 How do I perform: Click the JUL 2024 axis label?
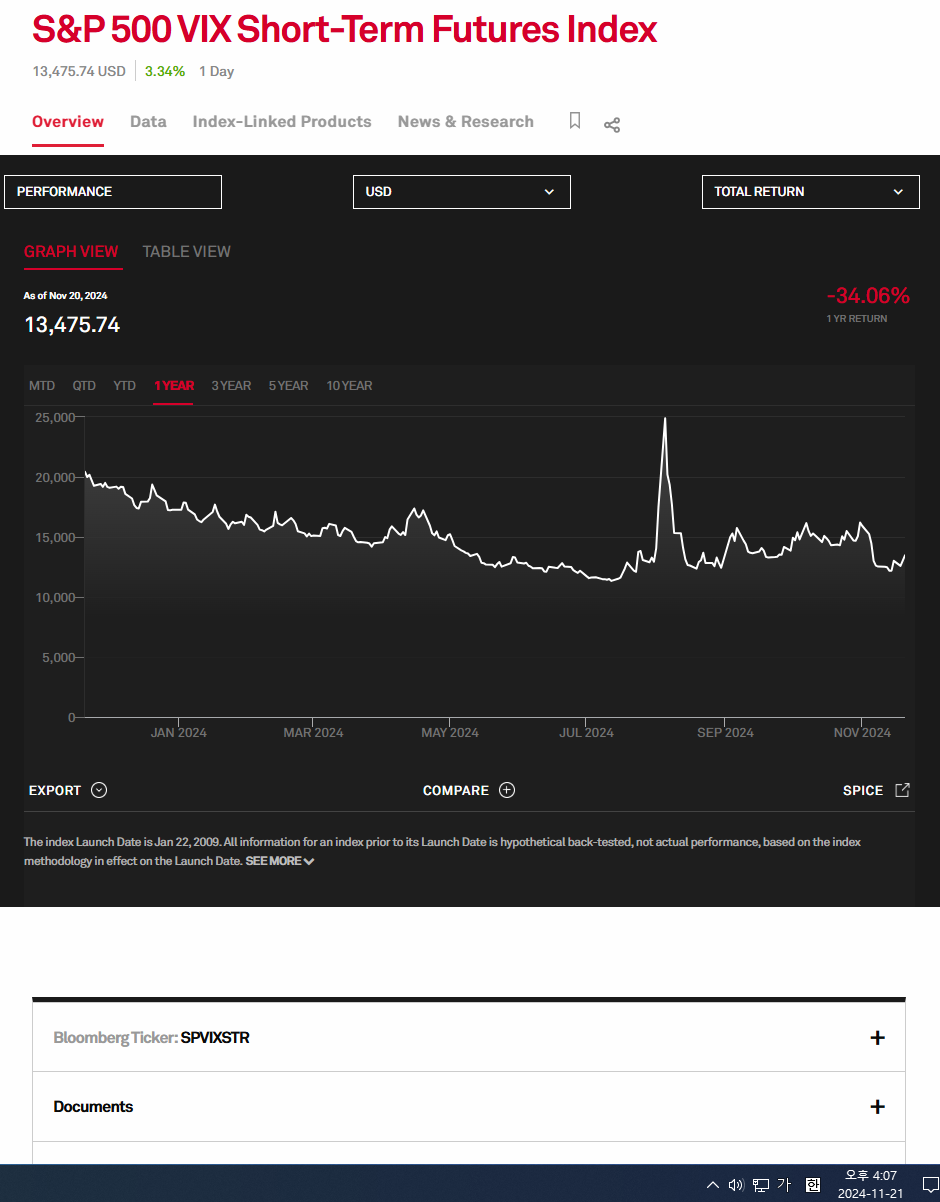tap(587, 733)
